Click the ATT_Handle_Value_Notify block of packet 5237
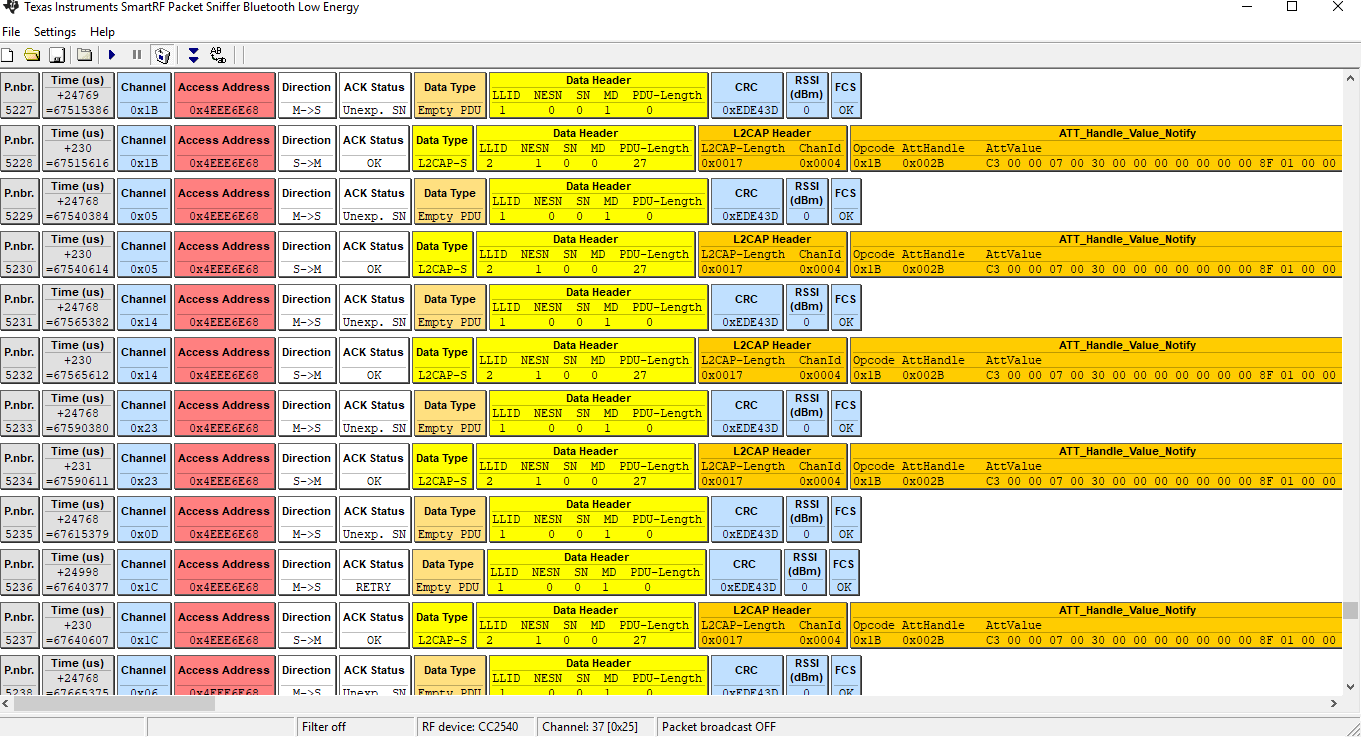The image size is (1361, 737). point(1096,626)
